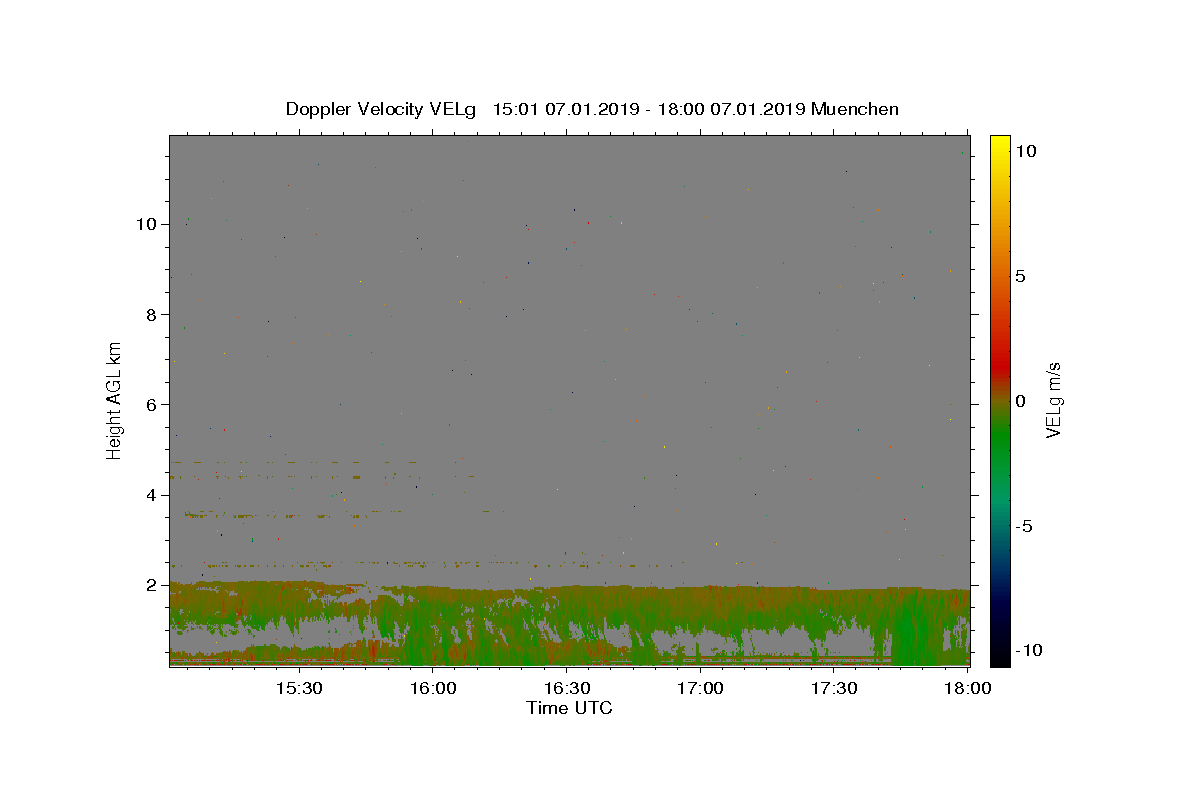Click the colorbar tick label 10

tap(1025, 151)
